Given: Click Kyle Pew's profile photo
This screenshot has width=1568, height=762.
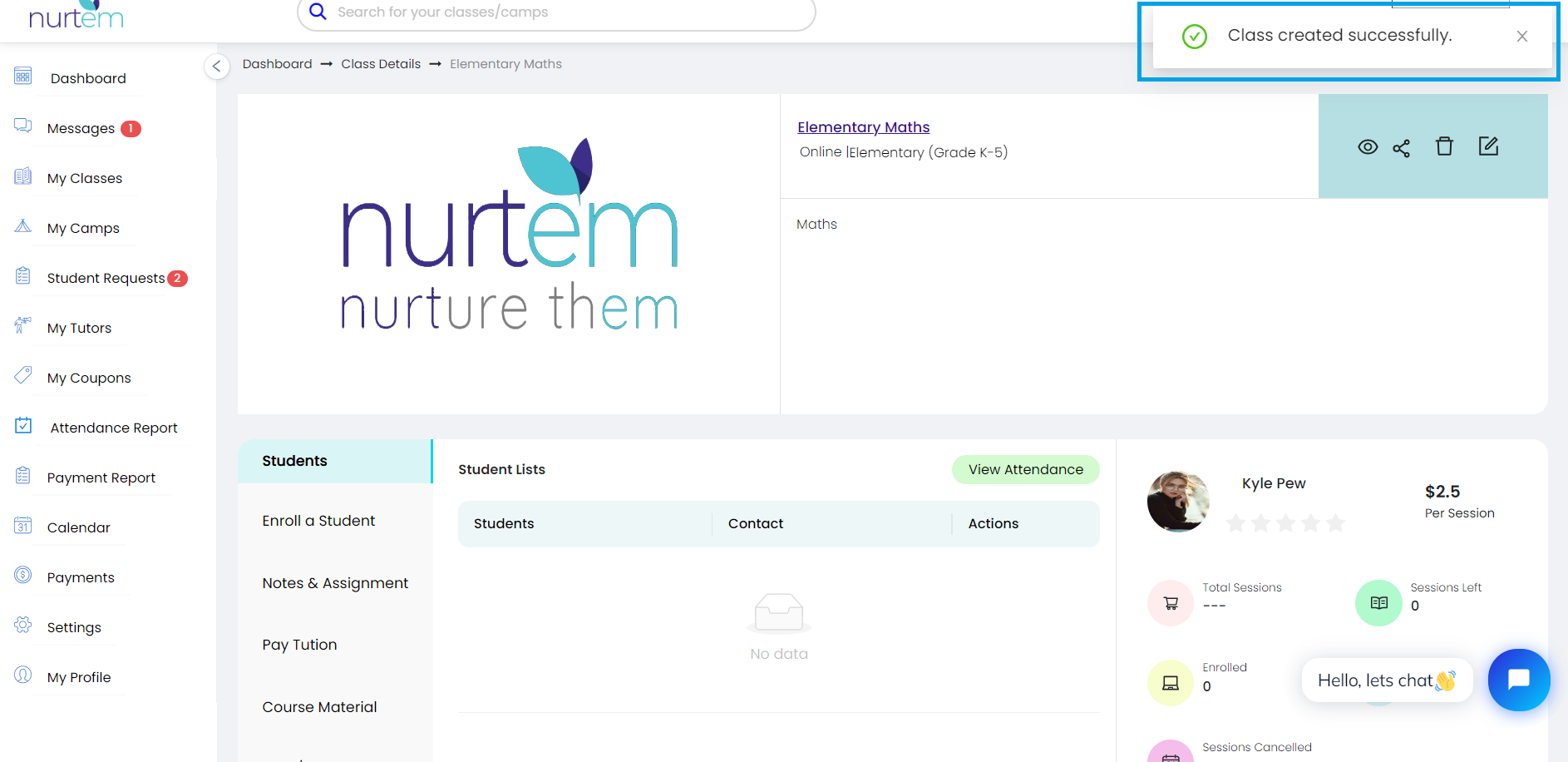Looking at the screenshot, I should point(1178,502).
